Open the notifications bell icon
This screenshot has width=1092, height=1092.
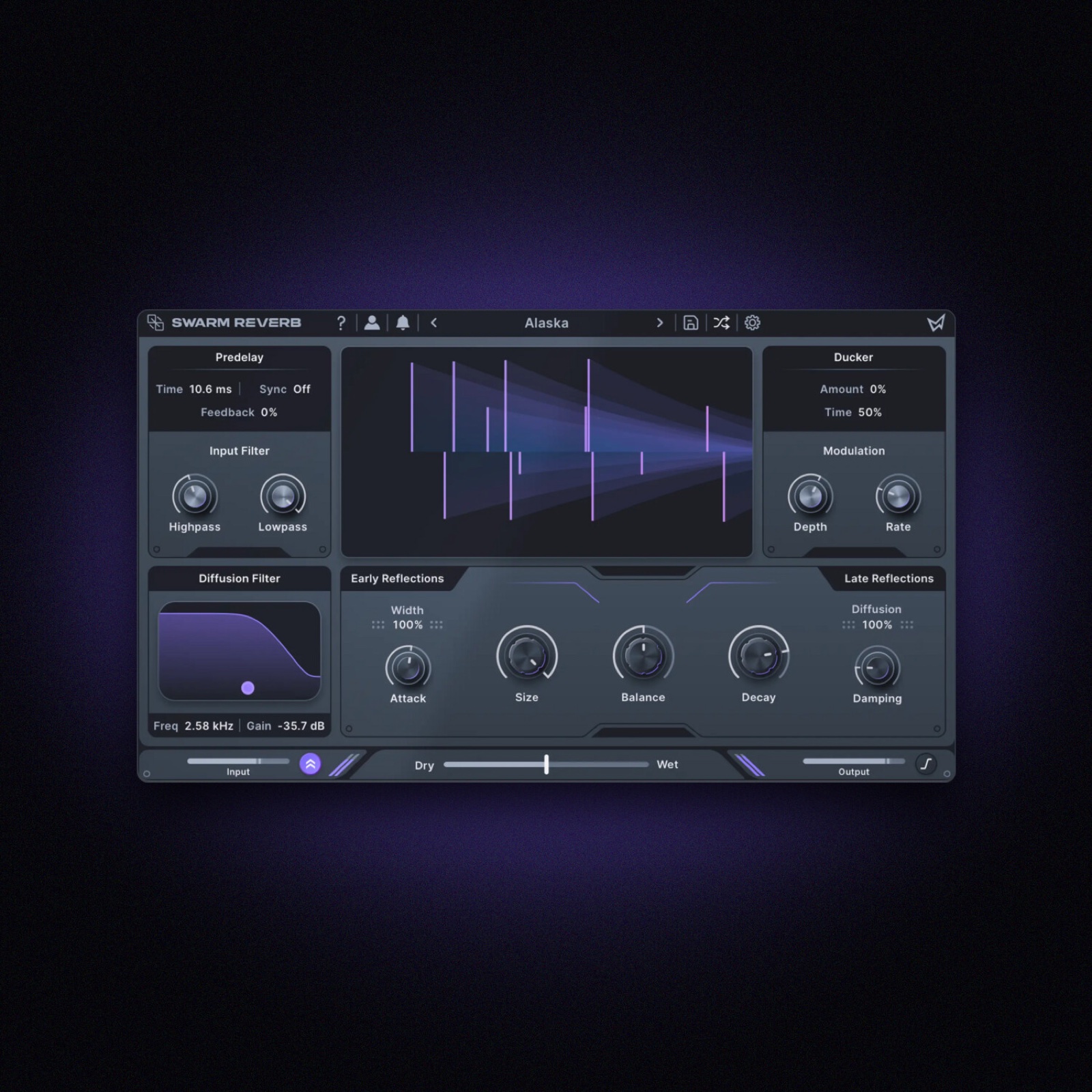coord(403,323)
